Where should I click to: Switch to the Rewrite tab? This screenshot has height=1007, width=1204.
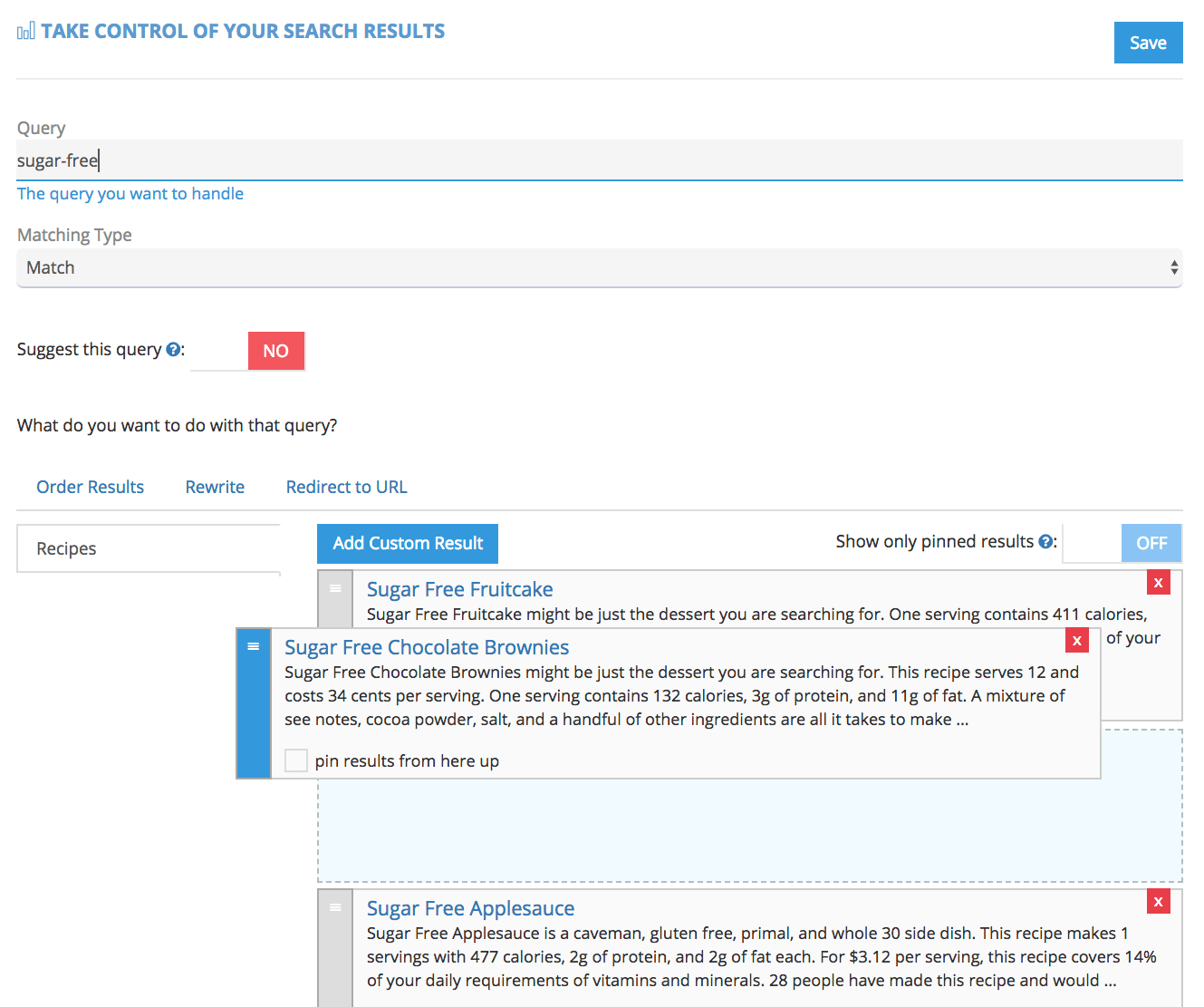click(x=215, y=487)
